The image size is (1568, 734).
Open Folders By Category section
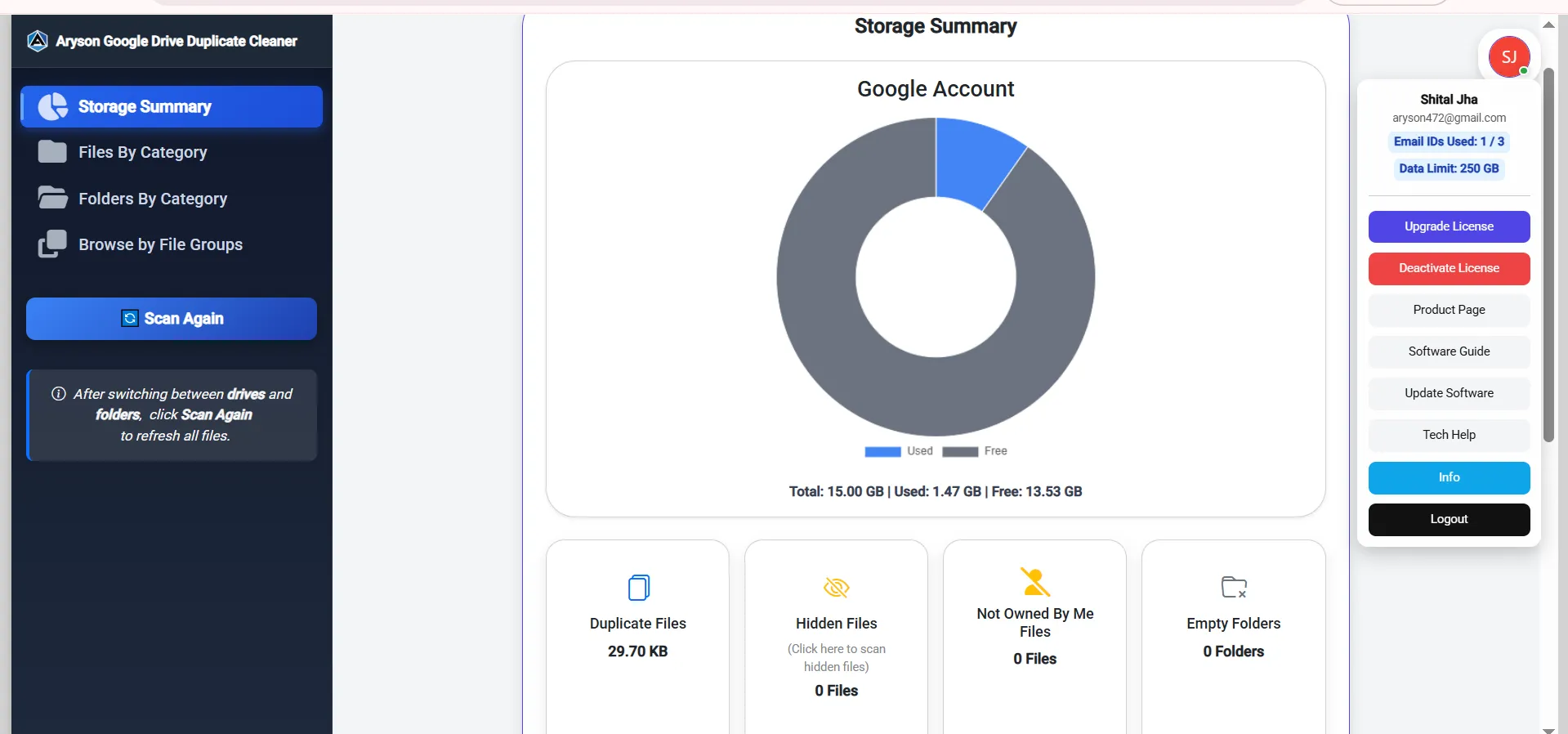(172, 199)
